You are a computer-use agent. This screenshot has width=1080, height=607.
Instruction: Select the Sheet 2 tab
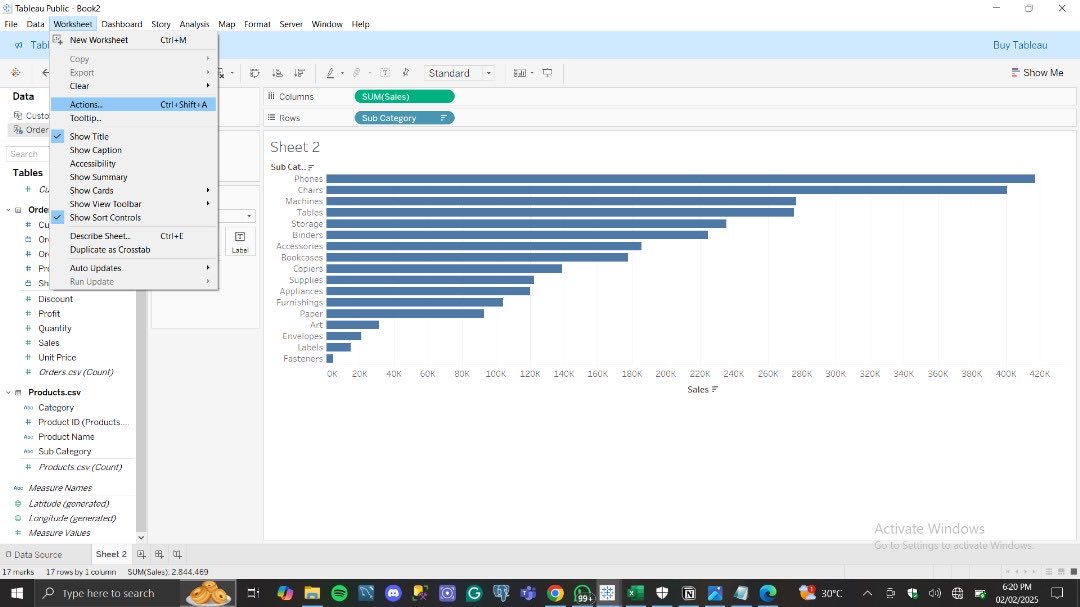coord(111,554)
